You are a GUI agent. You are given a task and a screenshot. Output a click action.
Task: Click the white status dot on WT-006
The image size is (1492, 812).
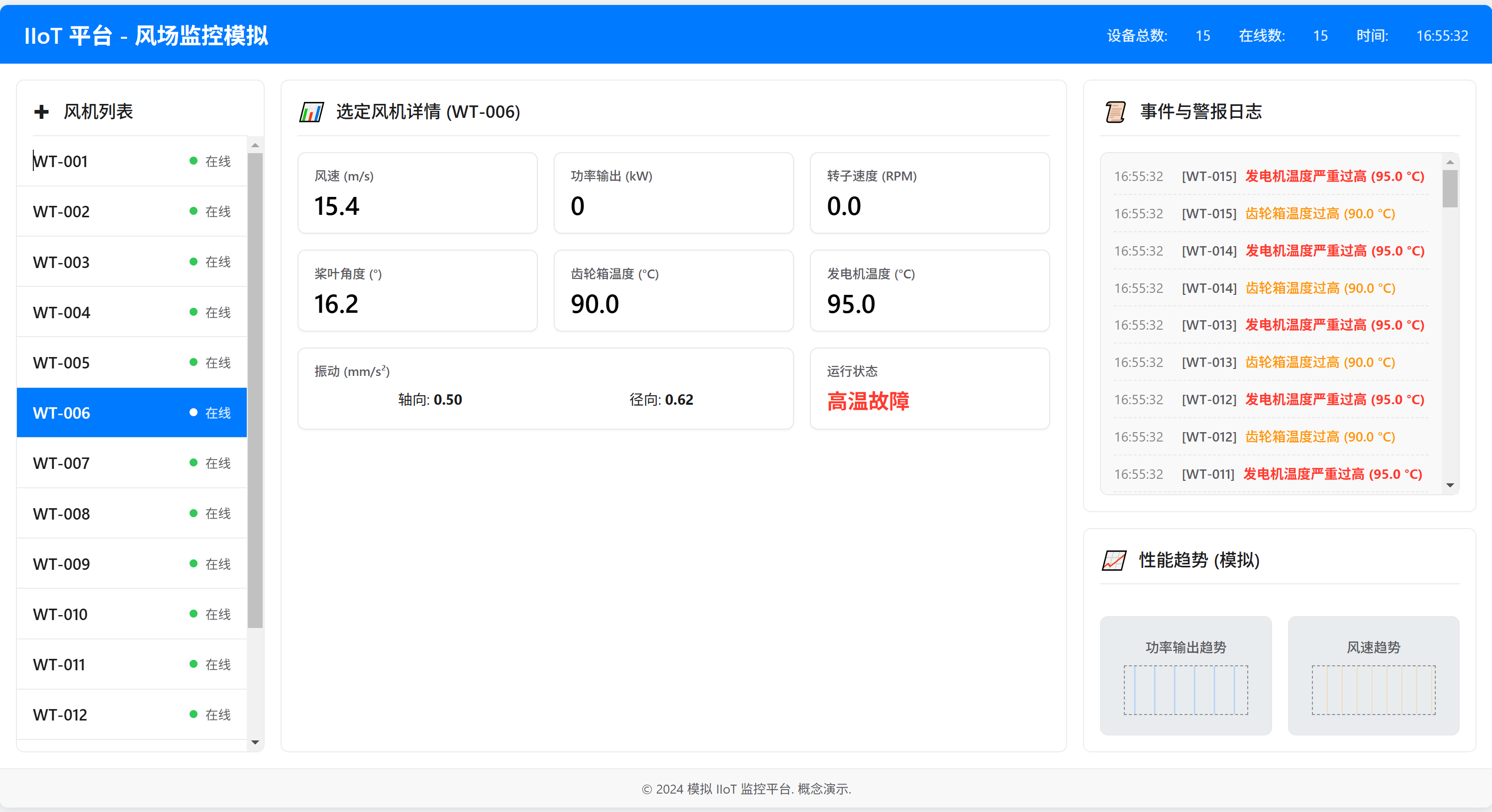[x=194, y=413]
